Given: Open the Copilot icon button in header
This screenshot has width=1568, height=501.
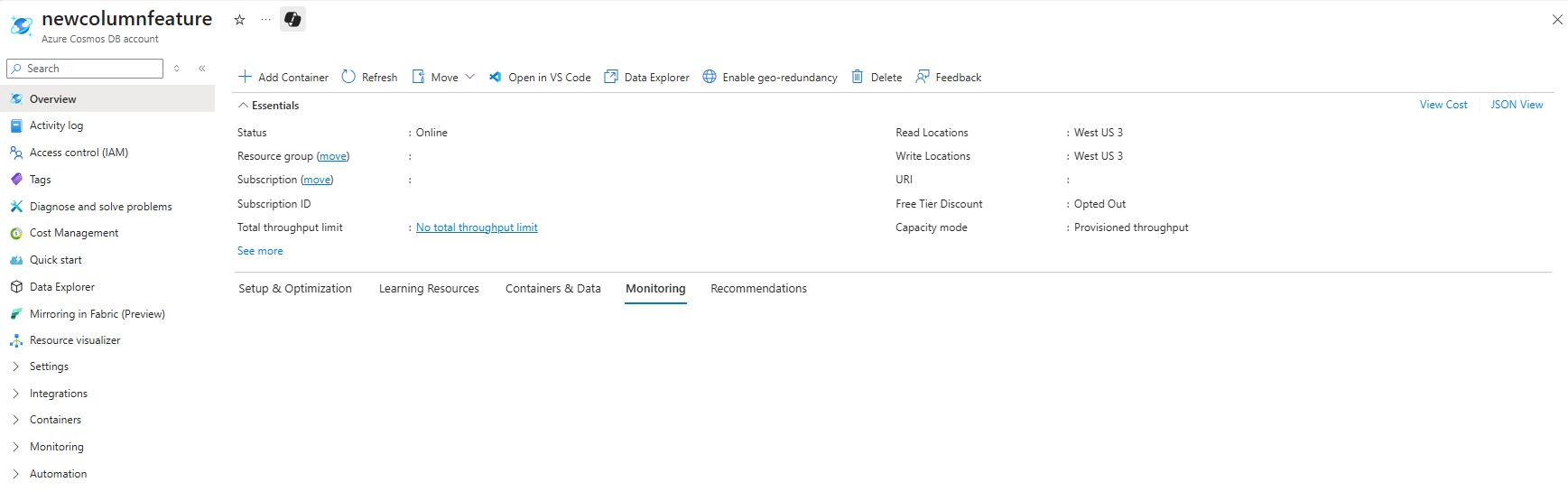Looking at the screenshot, I should coord(292,19).
